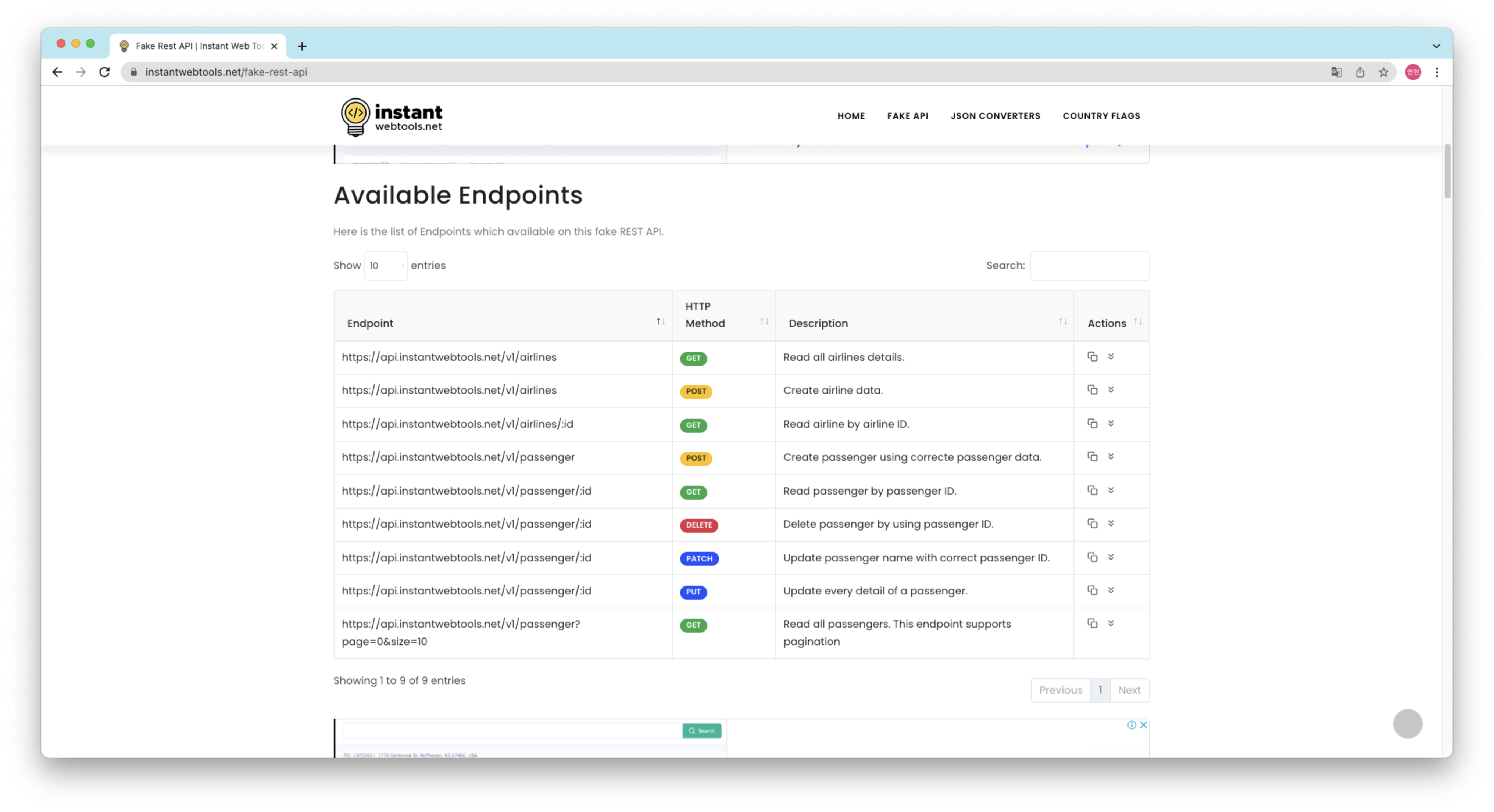The image size is (1494, 812).
Task: Go to COUNTRY FLAGS page
Action: (1101, 116)
